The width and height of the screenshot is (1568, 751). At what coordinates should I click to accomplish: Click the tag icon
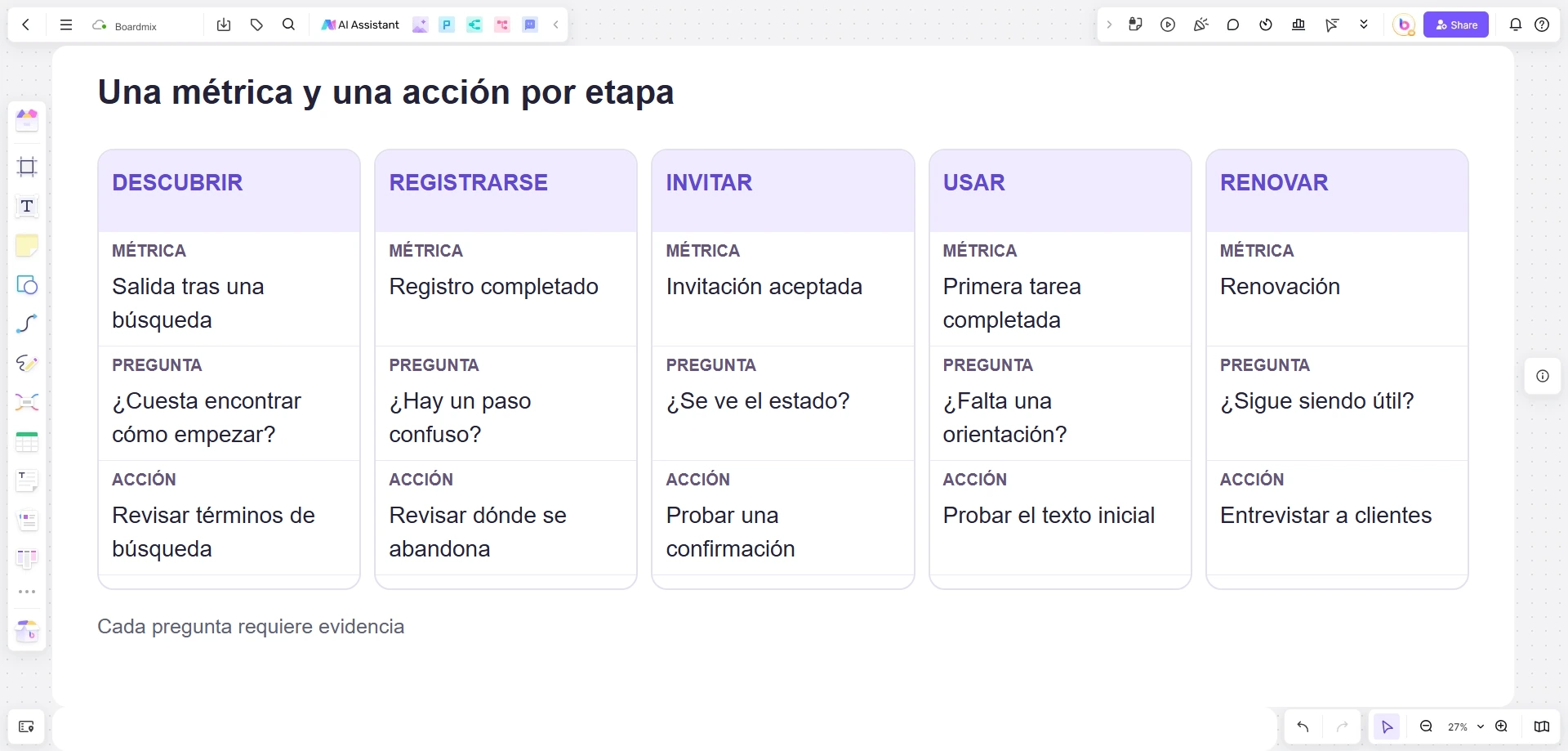coord(256,25)
